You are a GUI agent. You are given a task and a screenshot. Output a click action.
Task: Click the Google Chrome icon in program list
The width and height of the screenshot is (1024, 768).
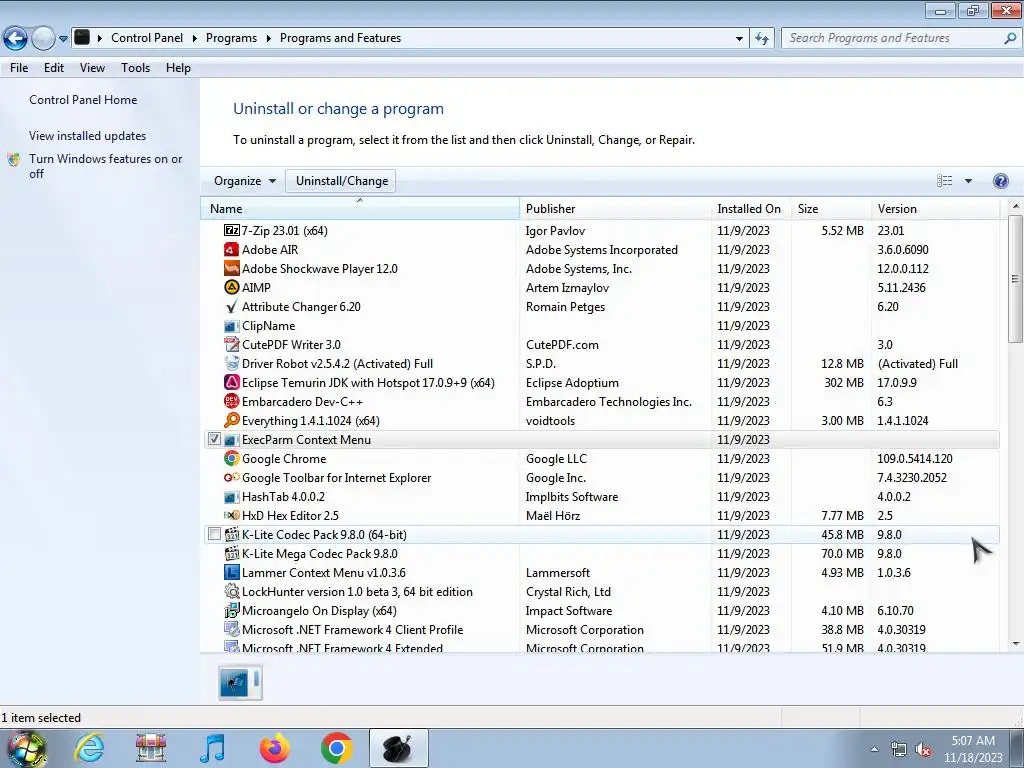(231, 458)
